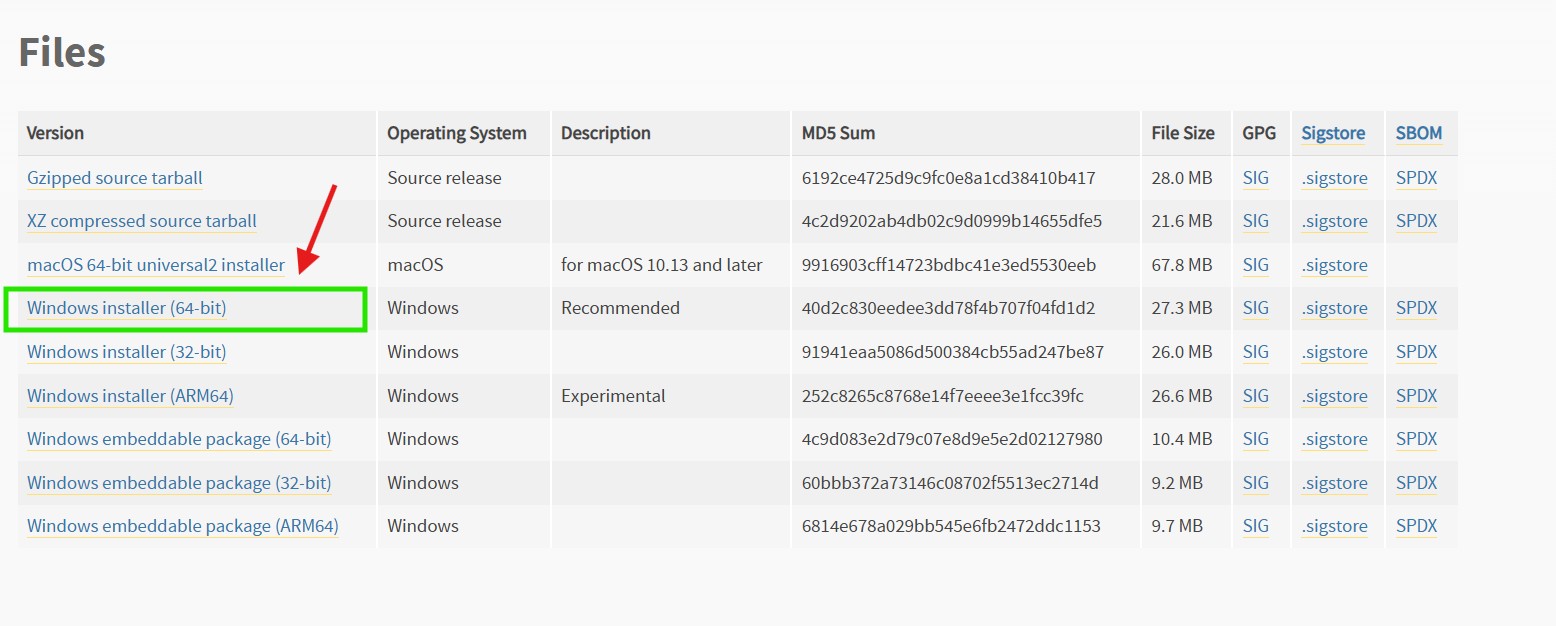Select MD5 sum 9916903cff14723bdbc41e3ed5530eeb

click(949, 265)
